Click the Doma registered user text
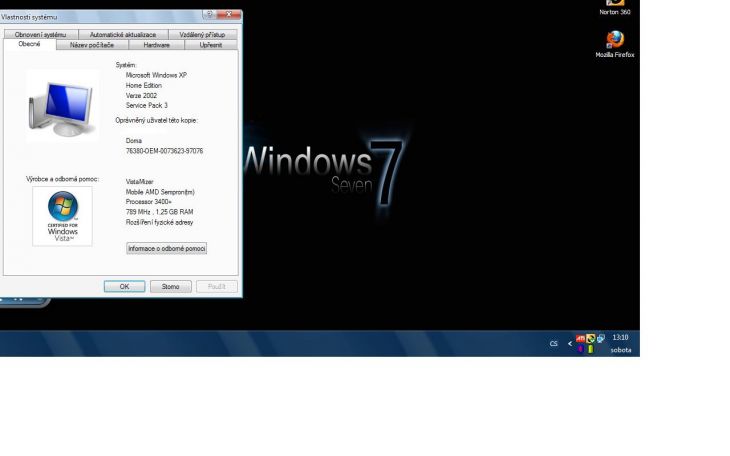The width and height of the screenshot is (730, 456). [x=134, y=141]
